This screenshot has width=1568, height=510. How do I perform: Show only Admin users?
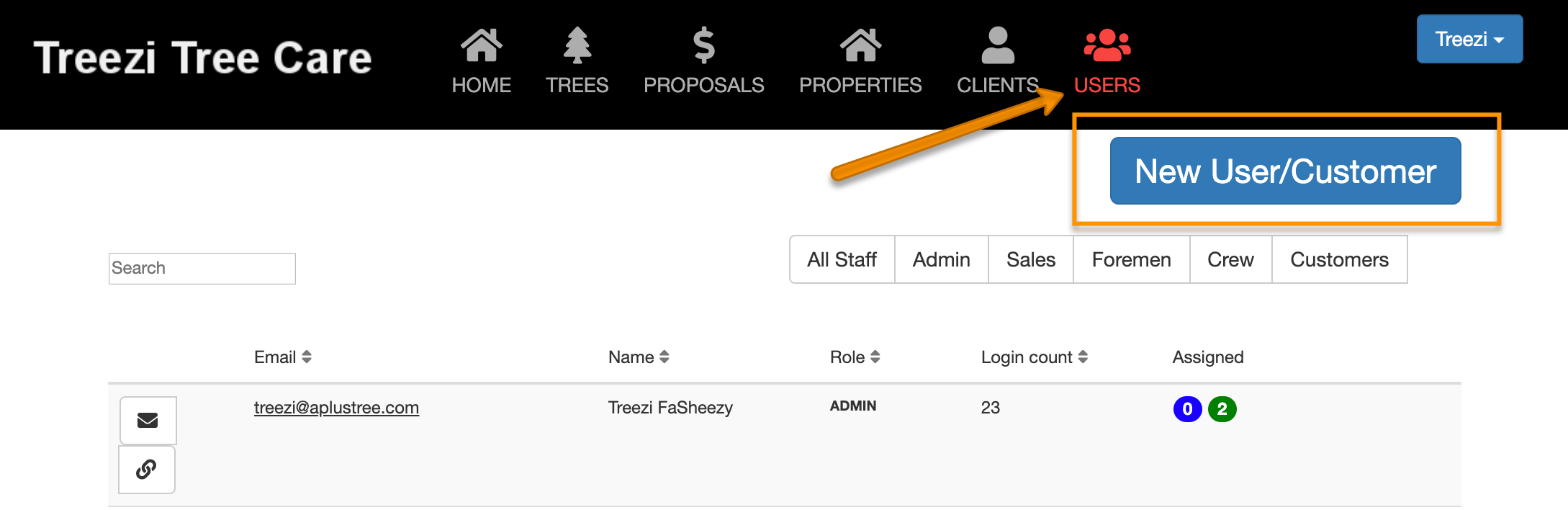pyautogui.click(x=941, y=259)
